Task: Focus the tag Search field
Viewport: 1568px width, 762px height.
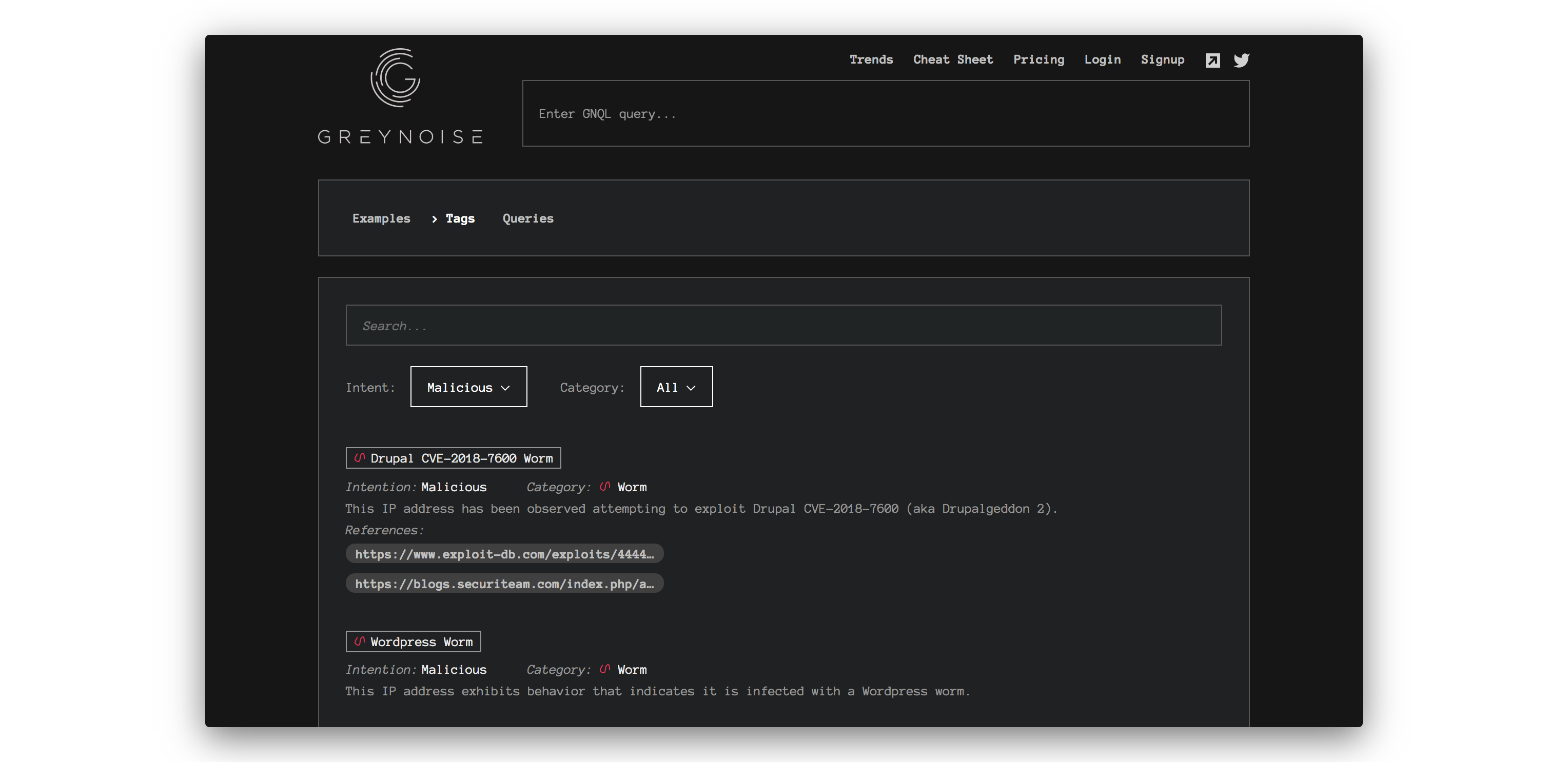Action: (783, 325)
